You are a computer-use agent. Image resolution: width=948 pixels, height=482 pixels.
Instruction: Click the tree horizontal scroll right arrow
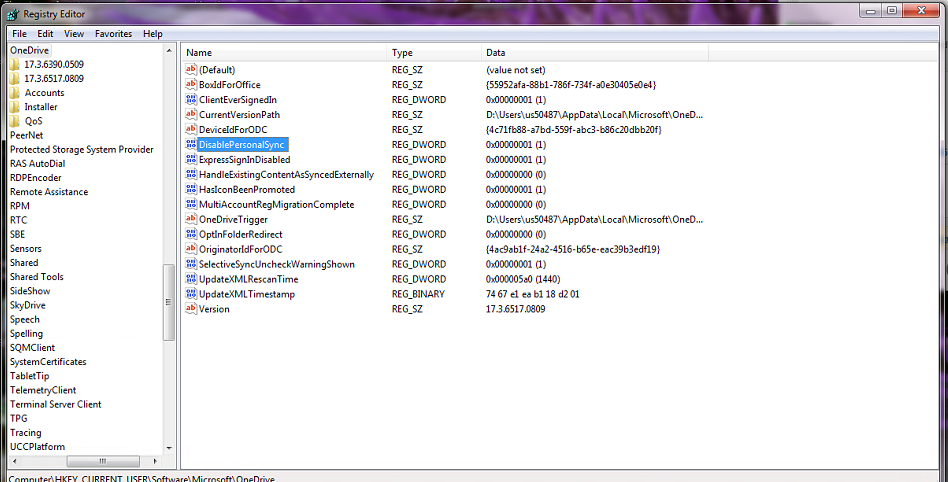click(x=155, y=461)
